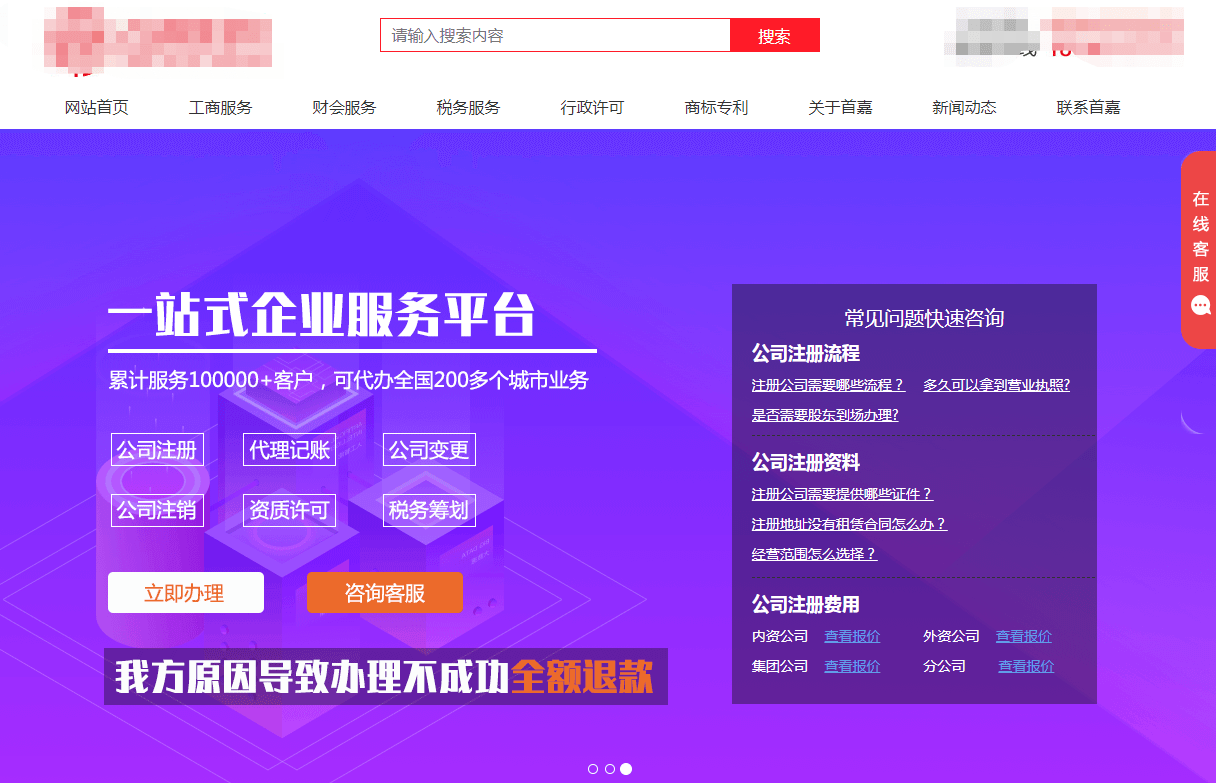Screen dimensions: 1216x783
Task: Open the 商标专利 navigation menu item
Action: coord(716,108)
